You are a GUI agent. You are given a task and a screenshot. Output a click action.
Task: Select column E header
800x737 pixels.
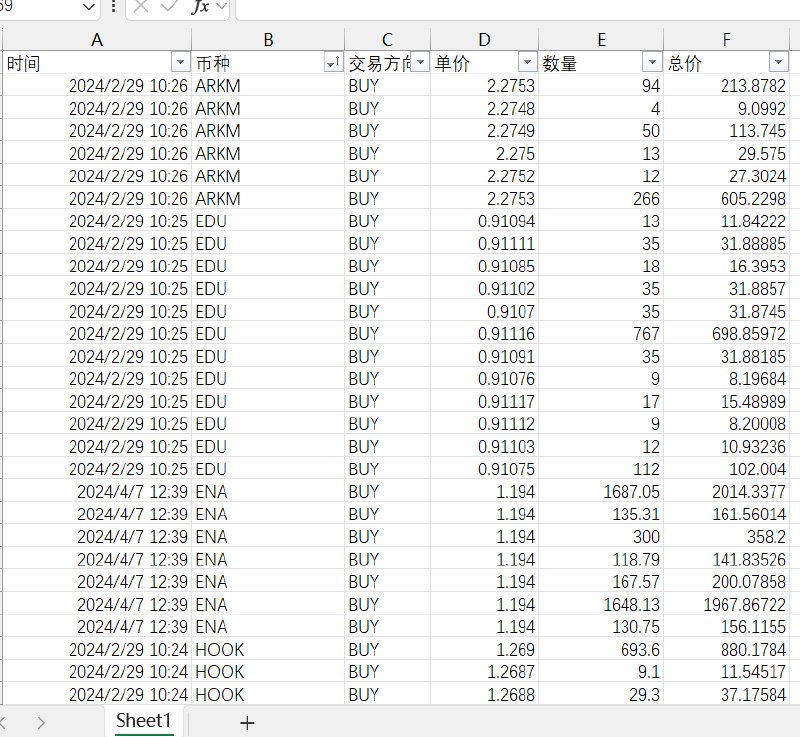coord(601,39)
